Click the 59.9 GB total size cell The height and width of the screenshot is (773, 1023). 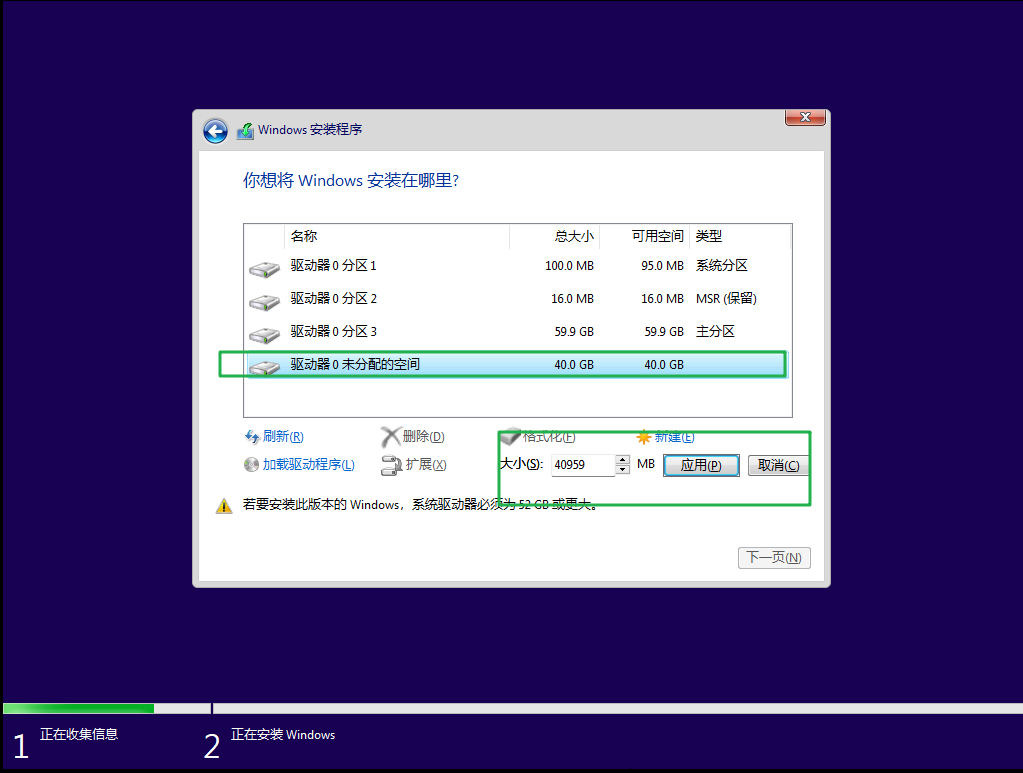click(x=574, y=332)
